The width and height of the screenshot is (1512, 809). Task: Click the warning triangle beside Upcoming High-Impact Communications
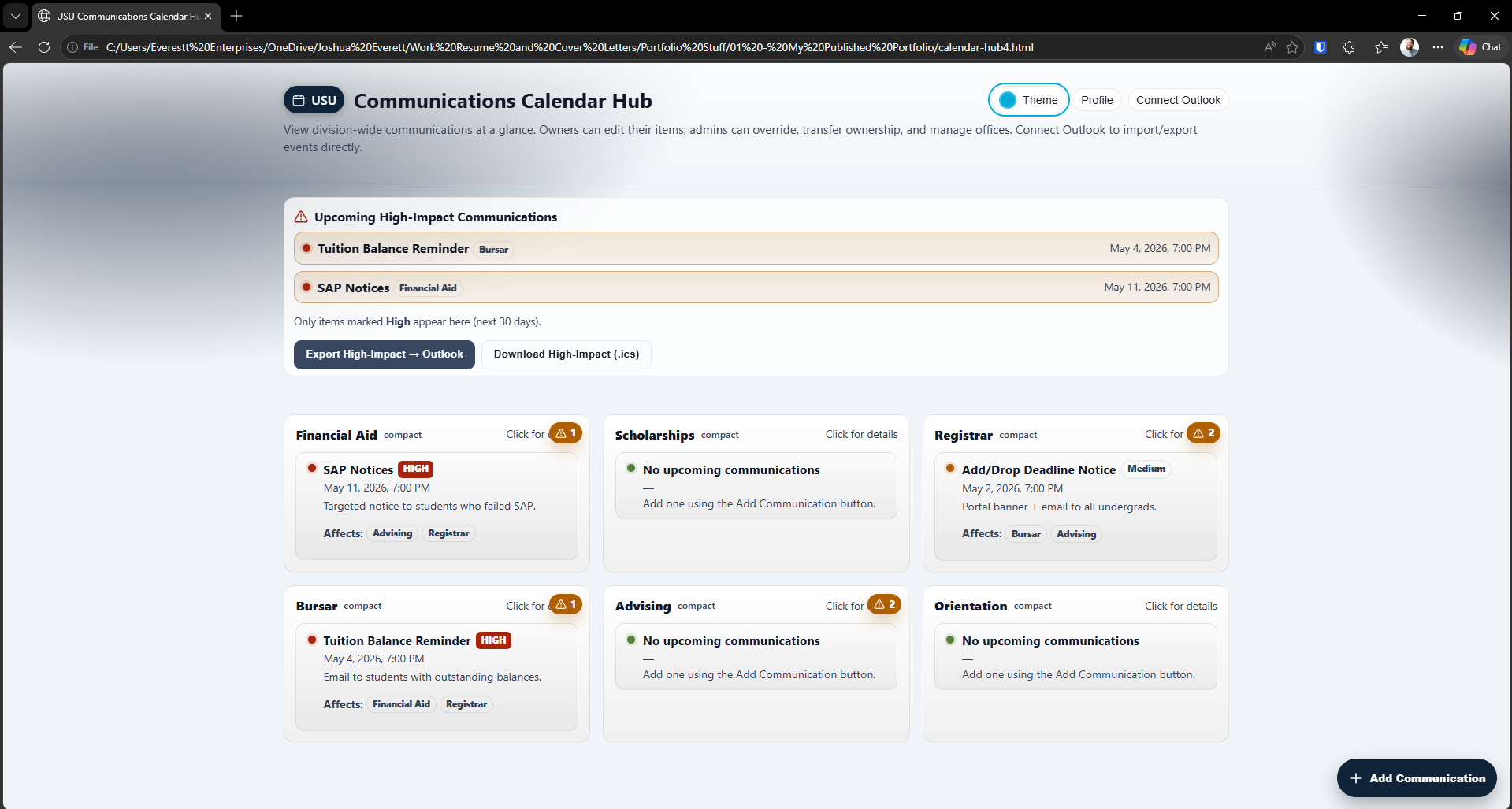[301, 217]
